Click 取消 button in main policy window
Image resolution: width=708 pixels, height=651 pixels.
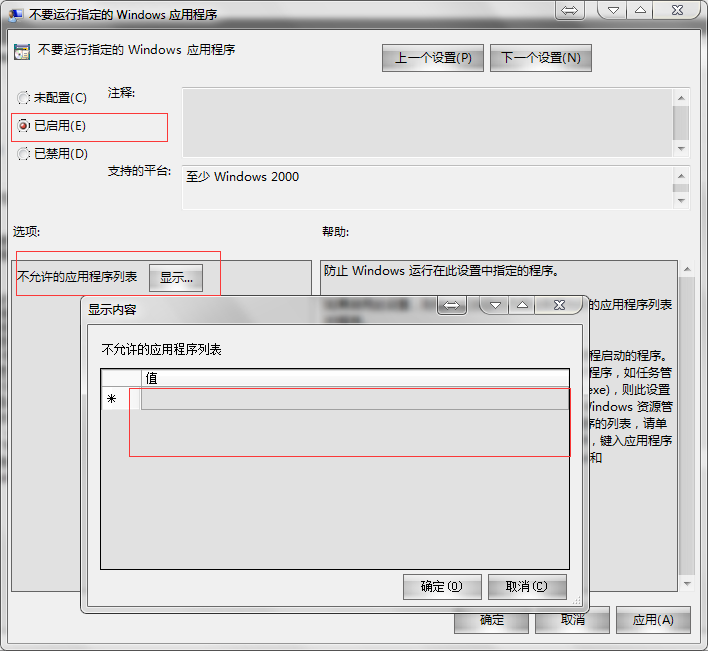(x=573, y=621)
